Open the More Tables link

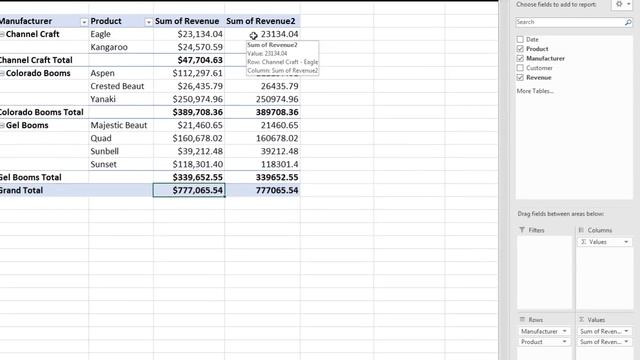point(535,91)
